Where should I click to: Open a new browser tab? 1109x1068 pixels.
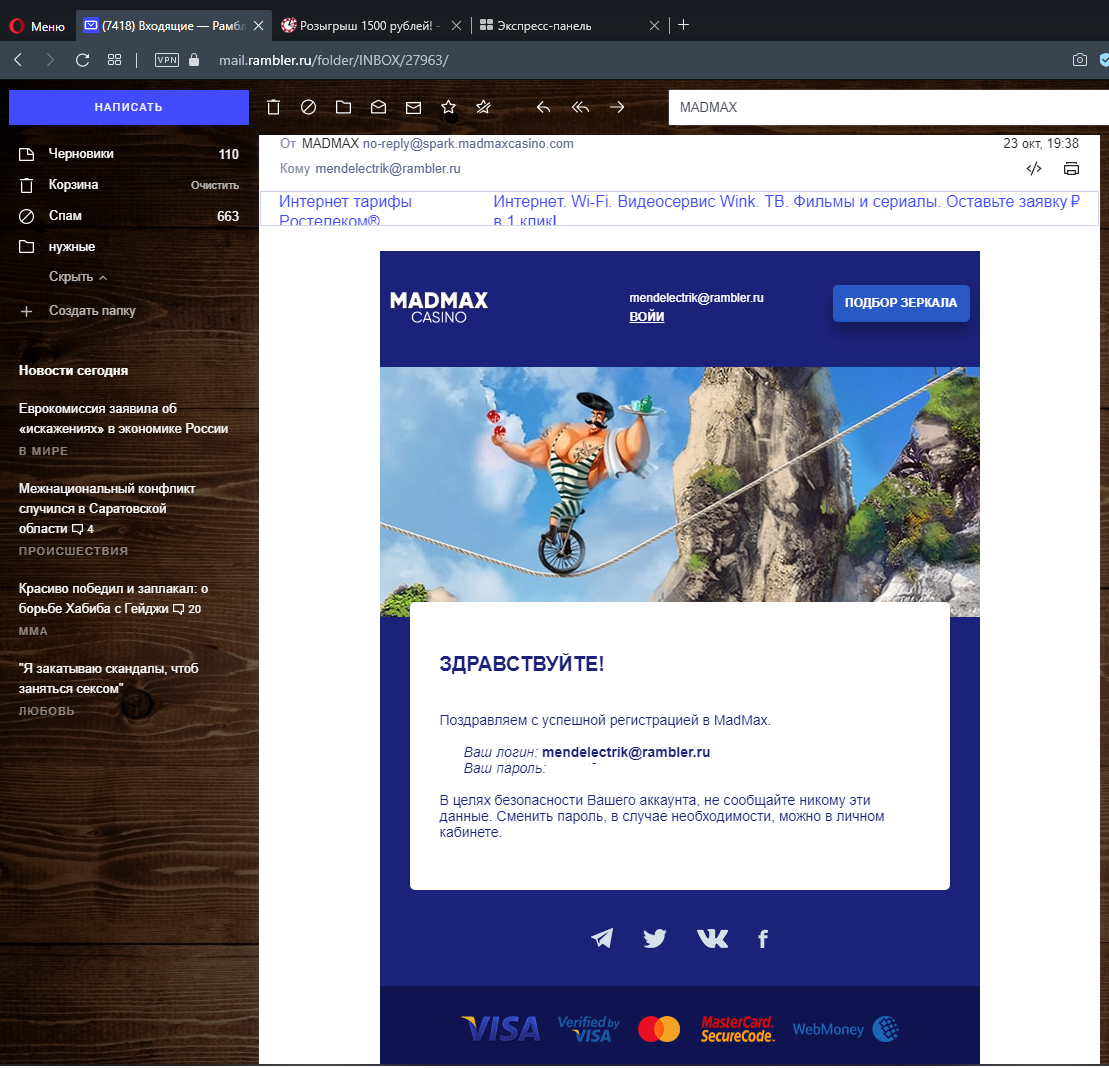683,25
